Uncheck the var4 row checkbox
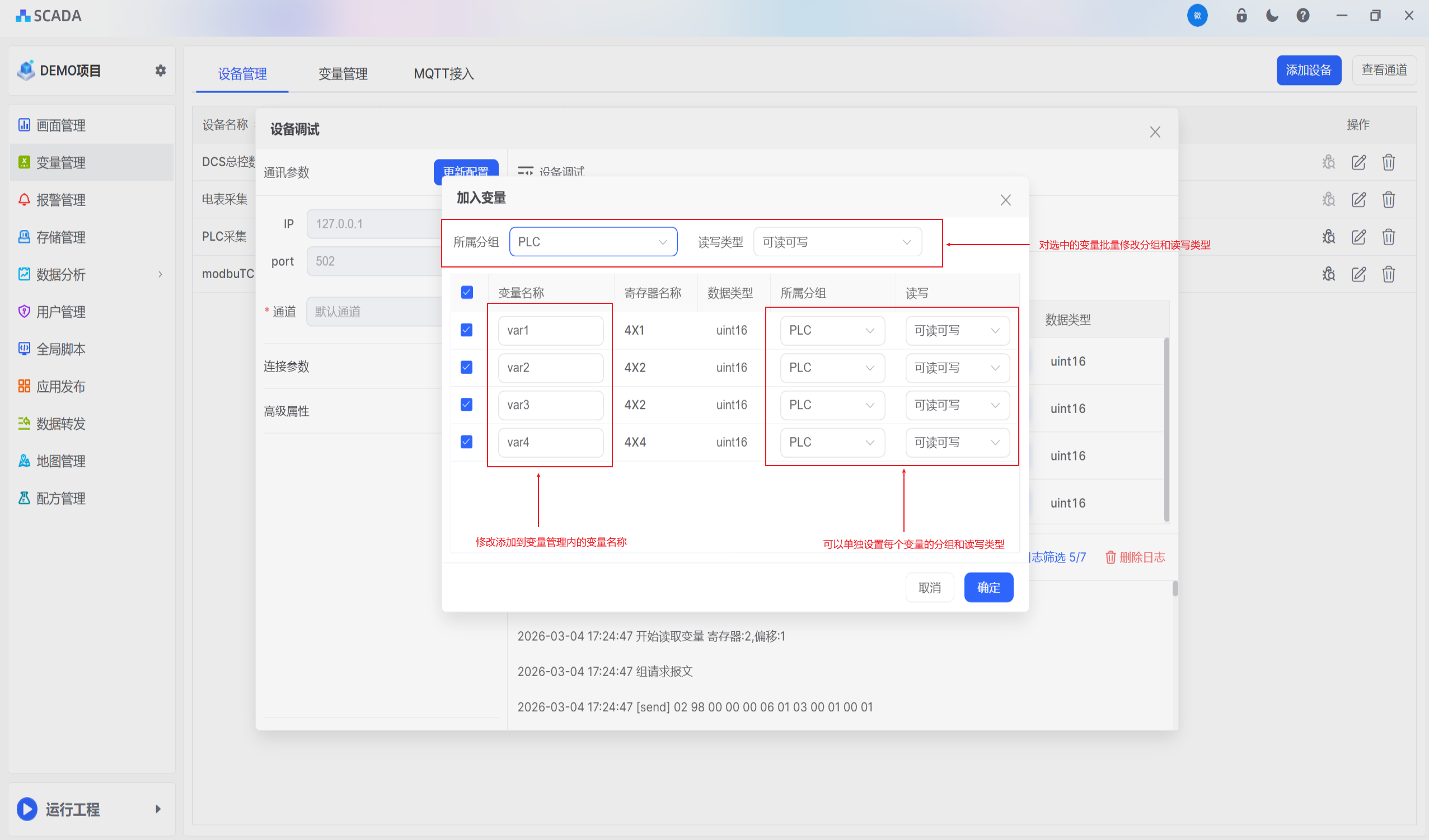This screenshot has height=840, width=1429. 466,442
